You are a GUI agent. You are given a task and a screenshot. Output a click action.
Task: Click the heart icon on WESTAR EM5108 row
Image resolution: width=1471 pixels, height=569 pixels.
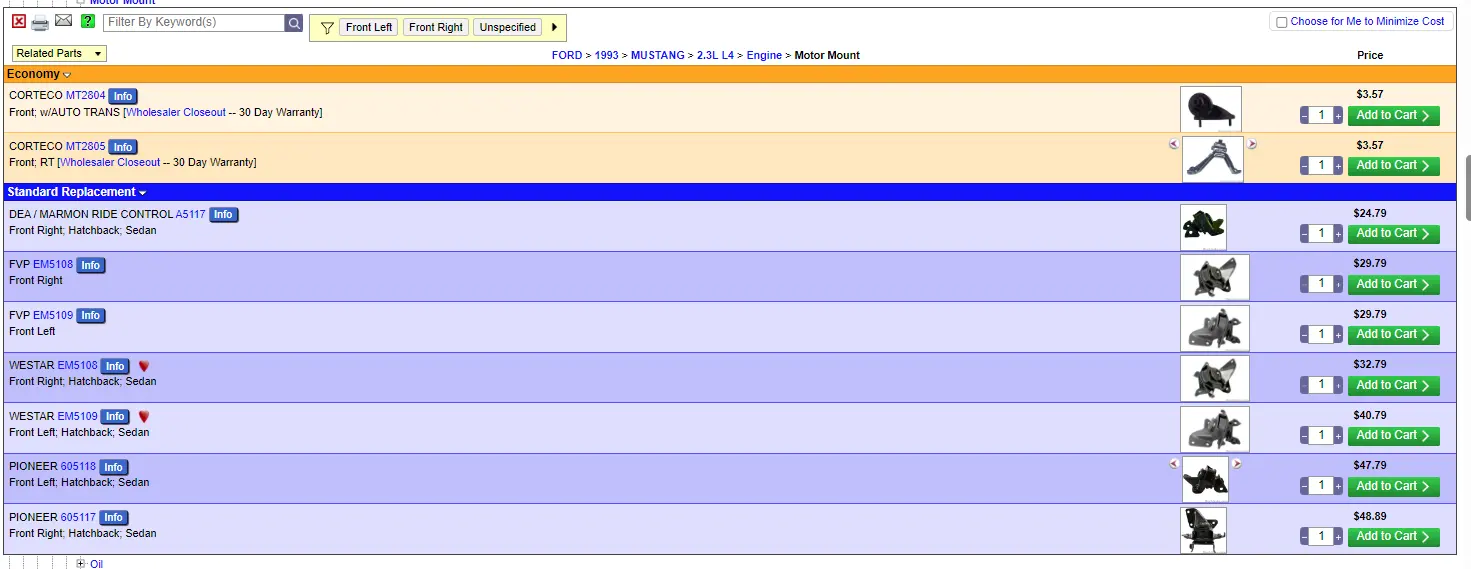(x=144, y=366)
